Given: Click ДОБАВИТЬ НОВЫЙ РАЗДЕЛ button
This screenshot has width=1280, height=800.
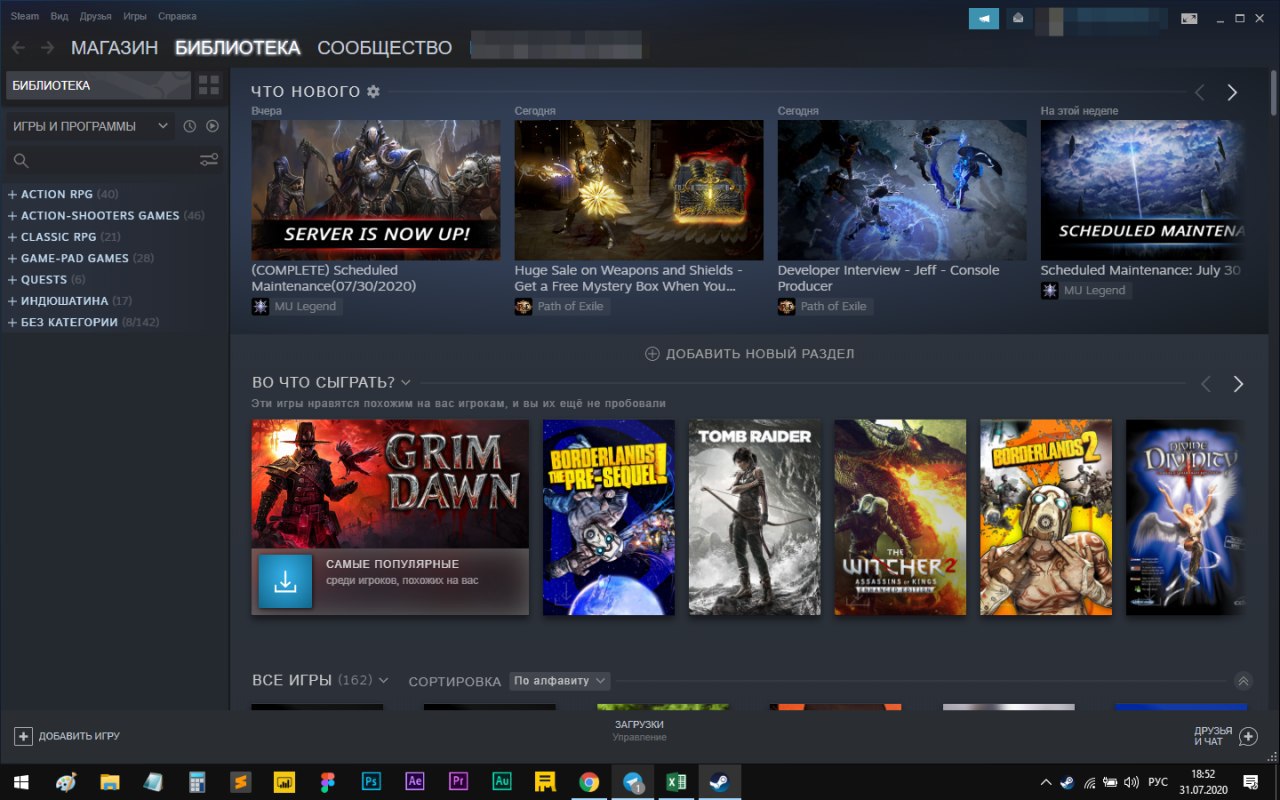Looking at the screenshot, I should (x=749, y=354).
